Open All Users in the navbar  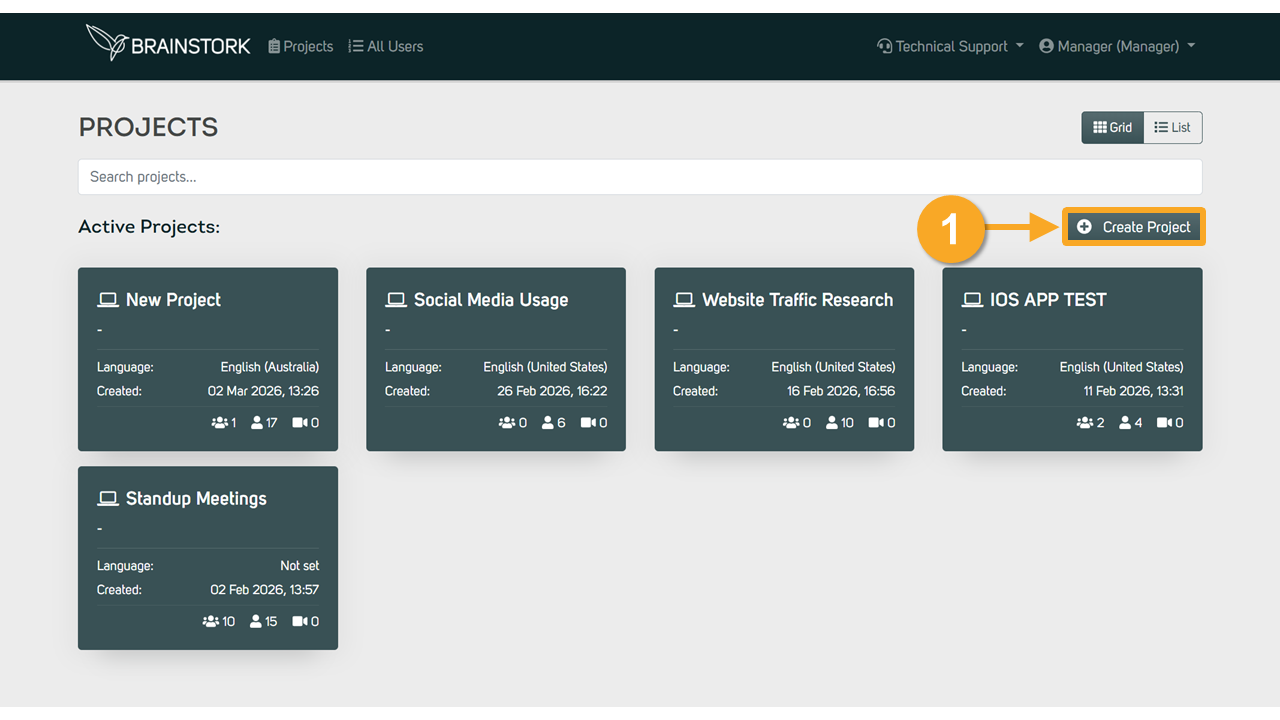click(386, 46)
